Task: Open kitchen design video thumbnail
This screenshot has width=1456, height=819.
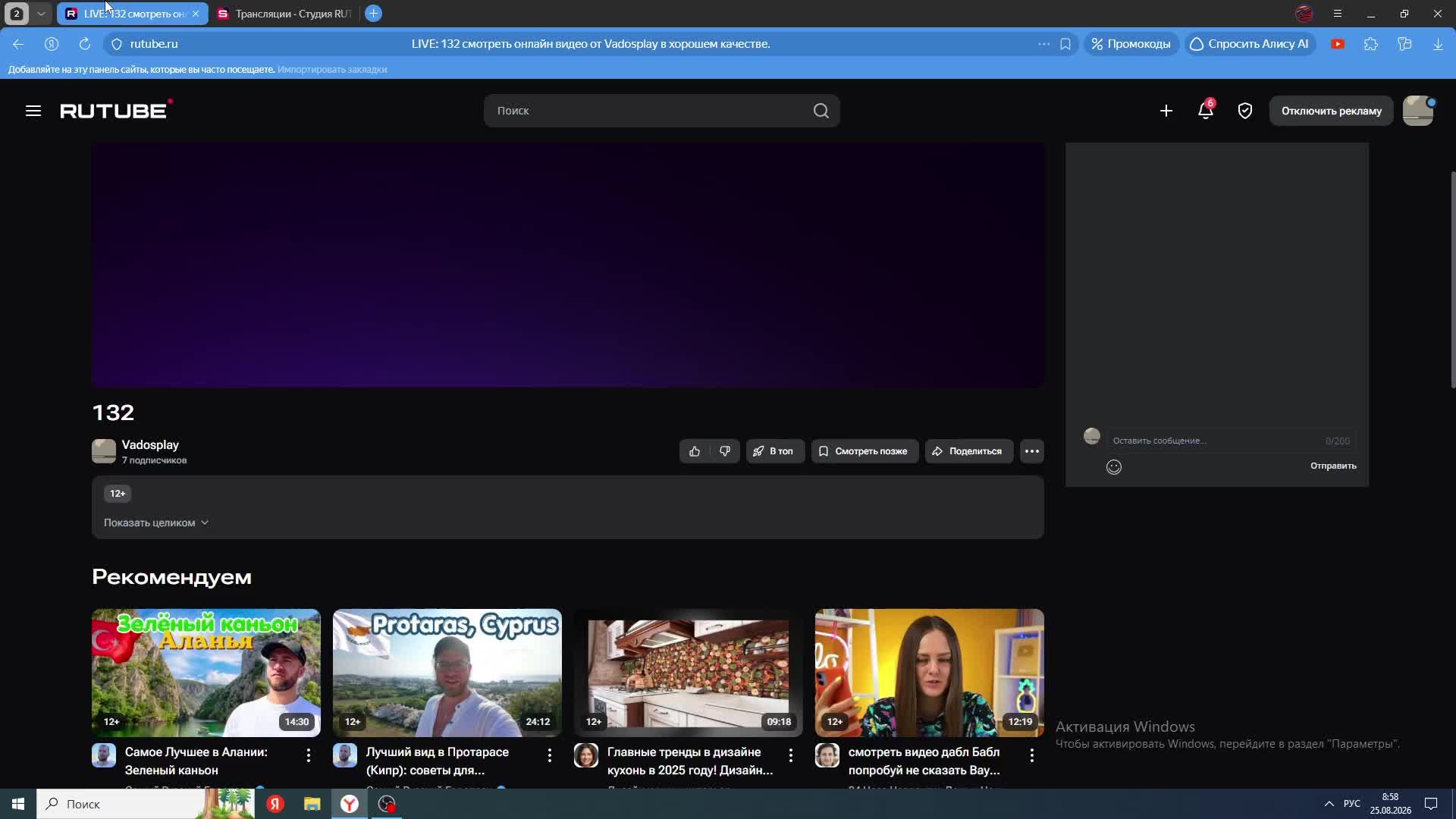Action: click(x=689, y=673)
